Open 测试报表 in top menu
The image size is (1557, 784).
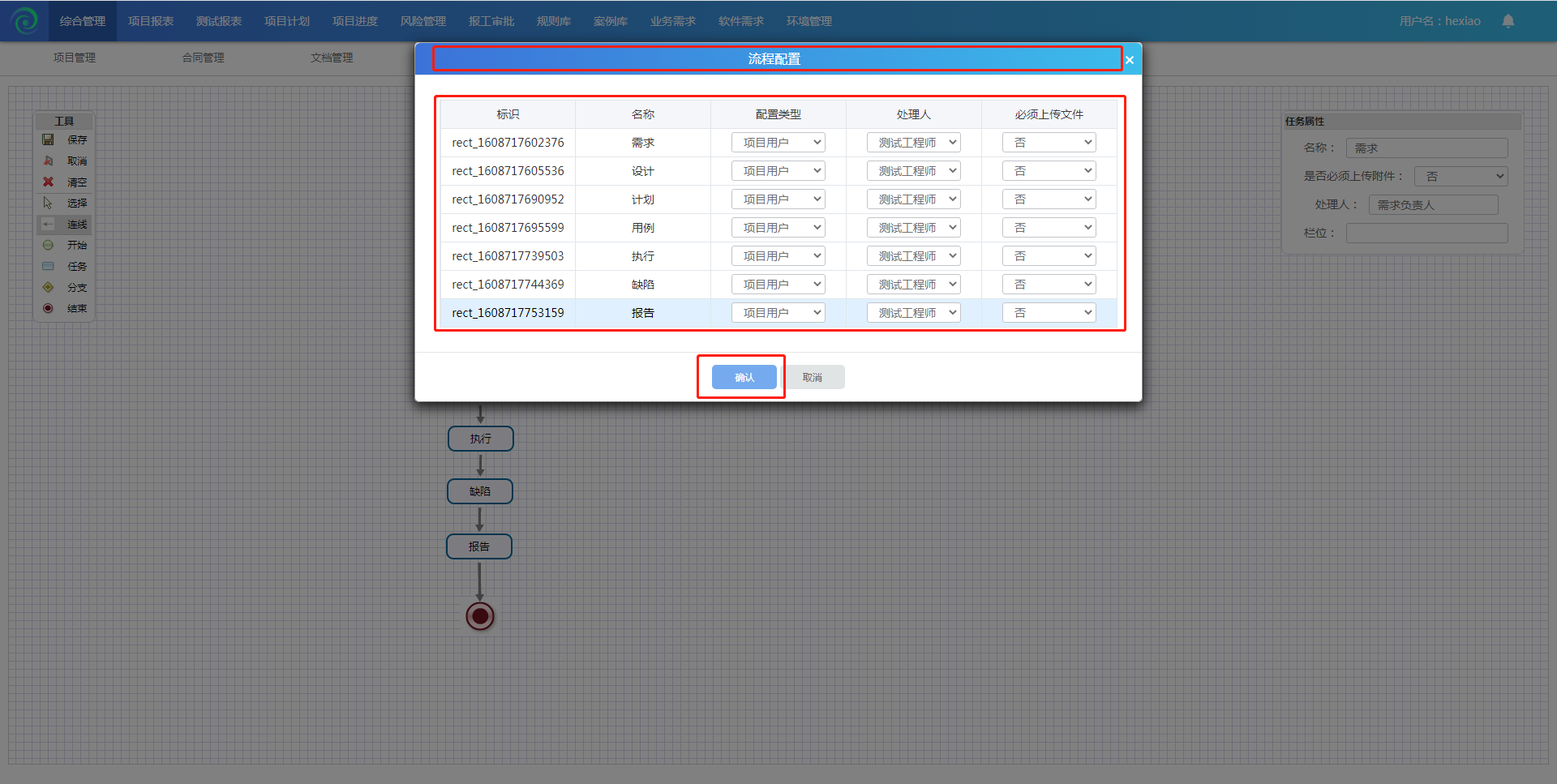[219, 21]
